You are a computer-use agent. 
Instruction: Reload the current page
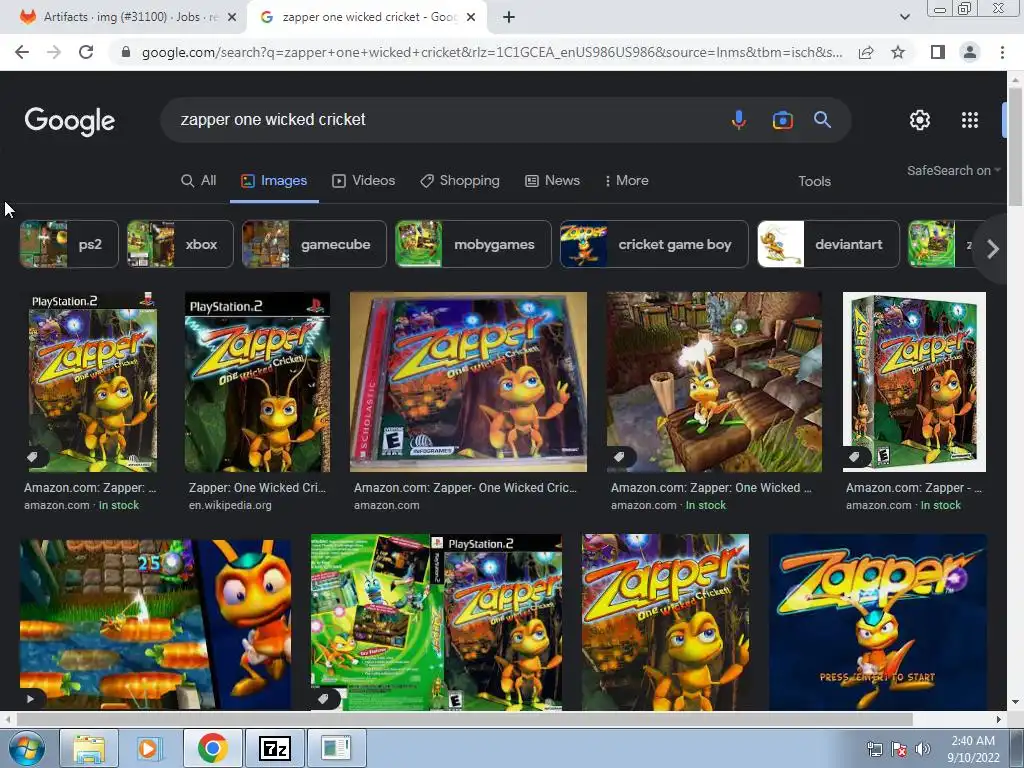coord(86,52)
